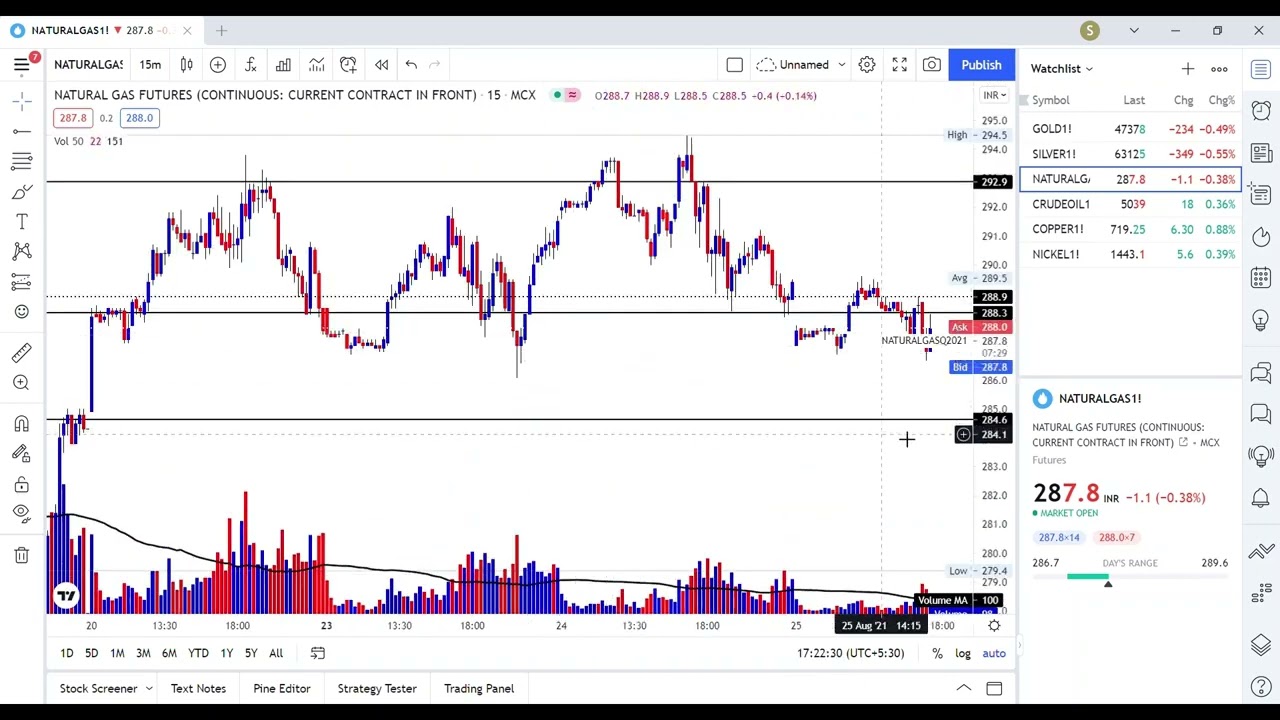The image size is (1280, 720).
Task: Open indicator templates icon
Action: [316, 65]
